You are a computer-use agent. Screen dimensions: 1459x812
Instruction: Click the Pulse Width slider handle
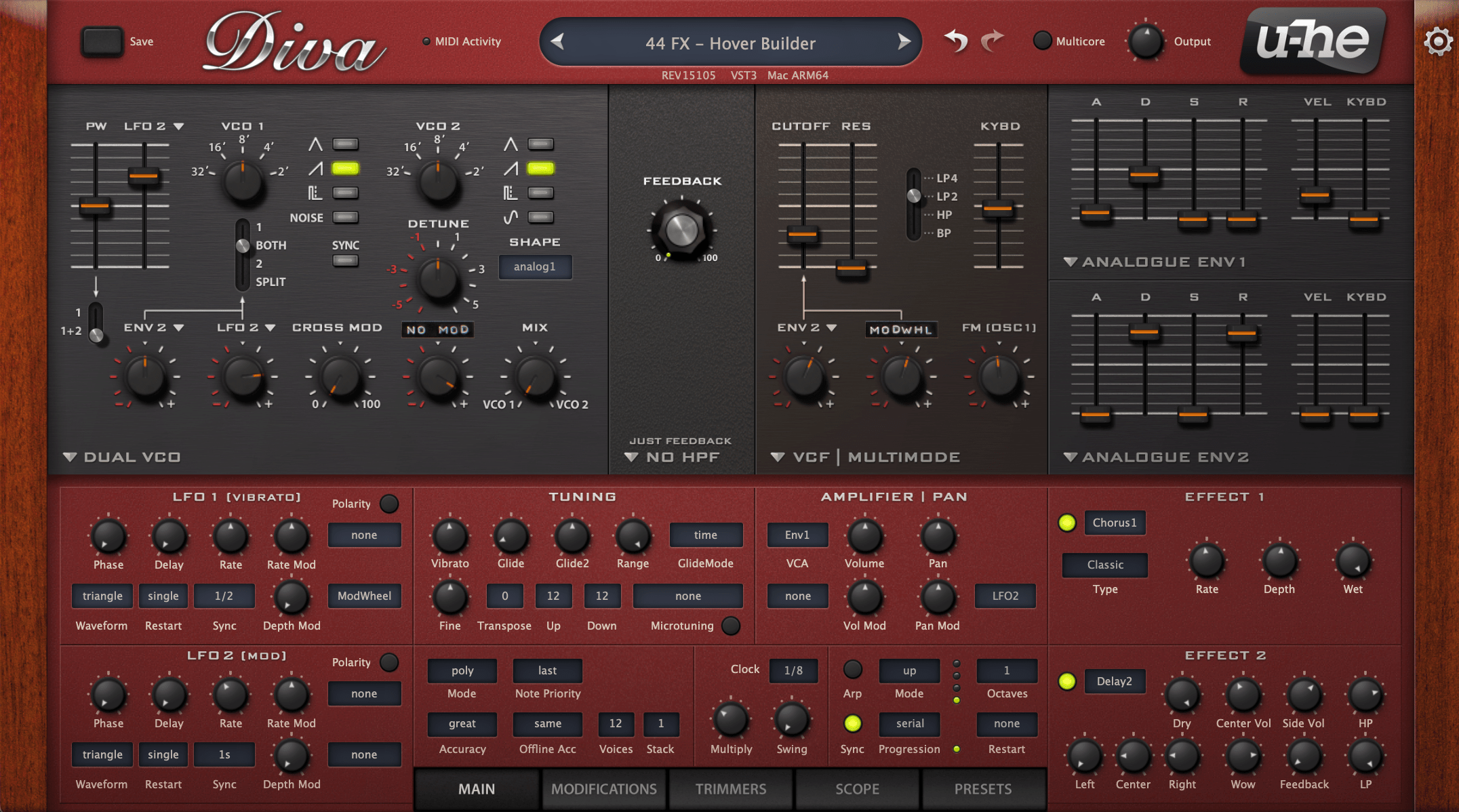click(95, 205)
